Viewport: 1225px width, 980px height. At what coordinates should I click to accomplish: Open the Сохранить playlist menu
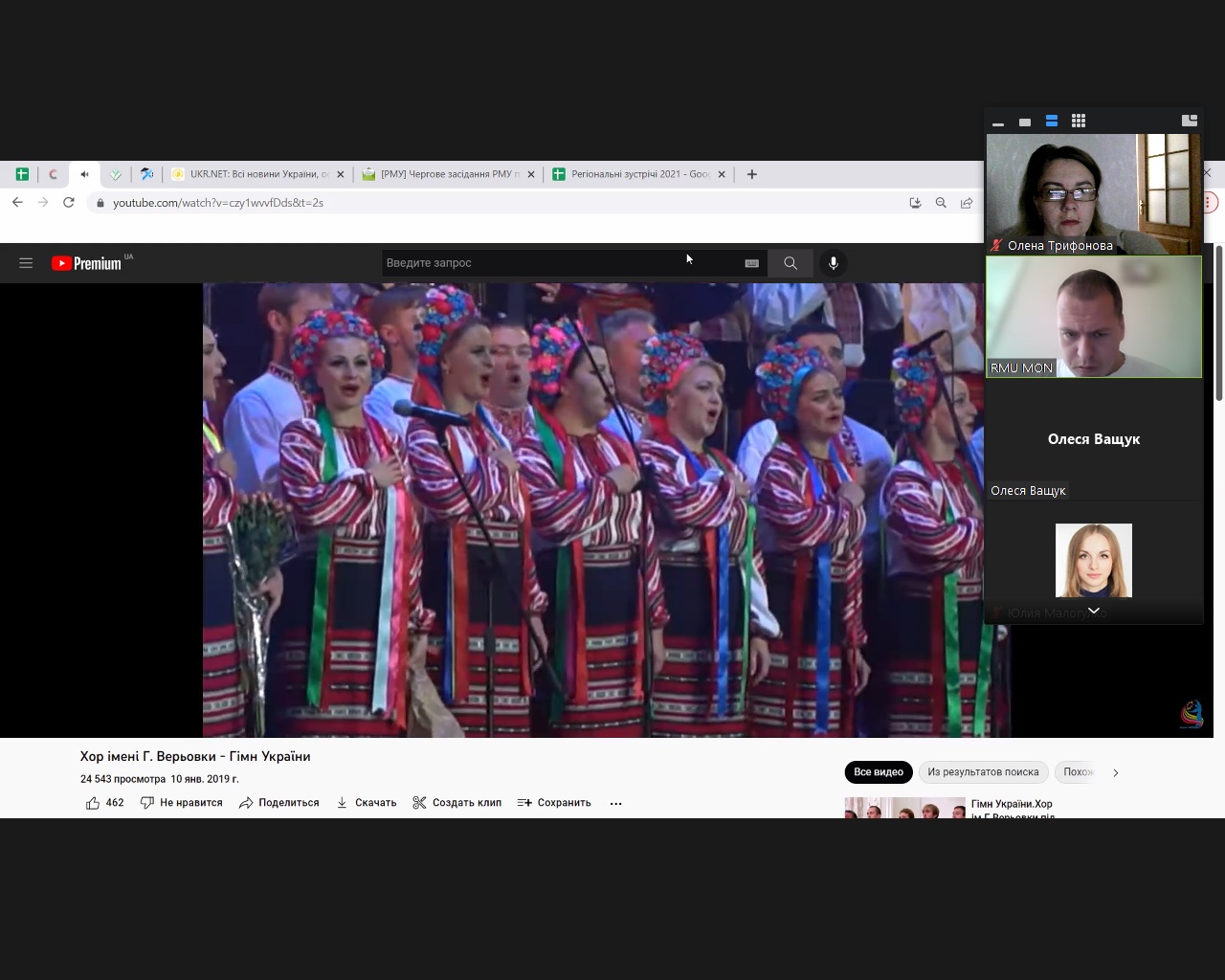click(554, 803)
